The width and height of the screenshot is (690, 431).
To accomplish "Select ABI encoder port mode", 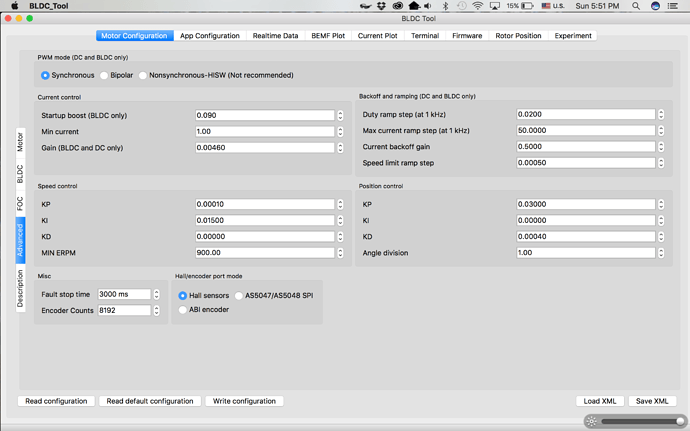I will pyautogui.click(x=183, y=310).
